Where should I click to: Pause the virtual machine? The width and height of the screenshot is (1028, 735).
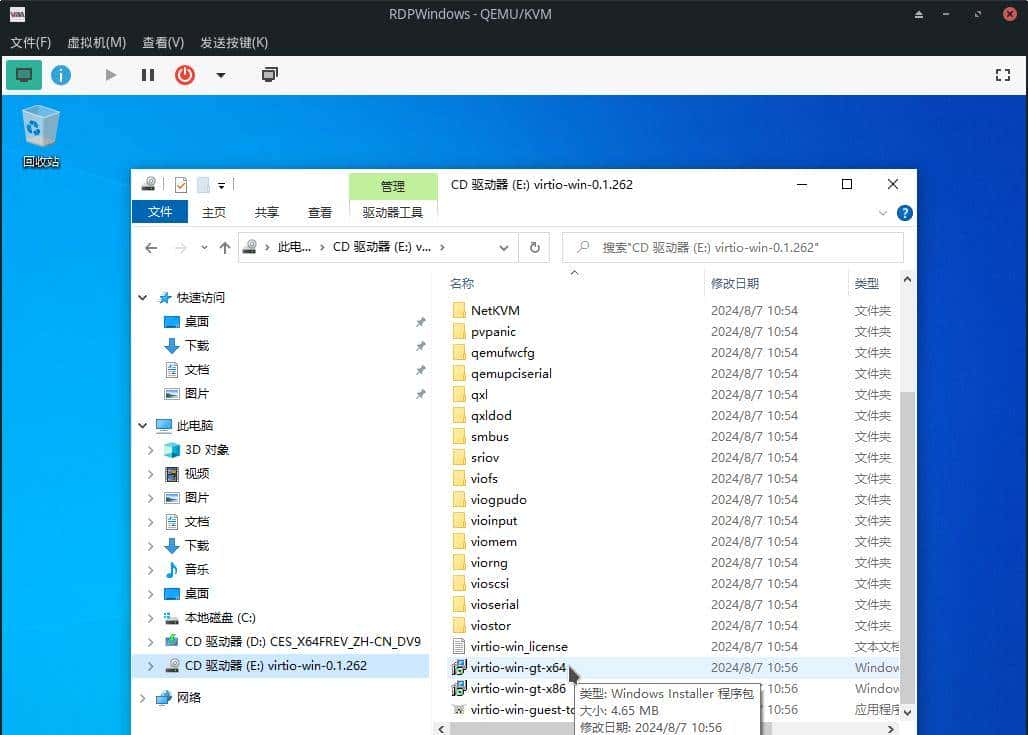[147, 74]
